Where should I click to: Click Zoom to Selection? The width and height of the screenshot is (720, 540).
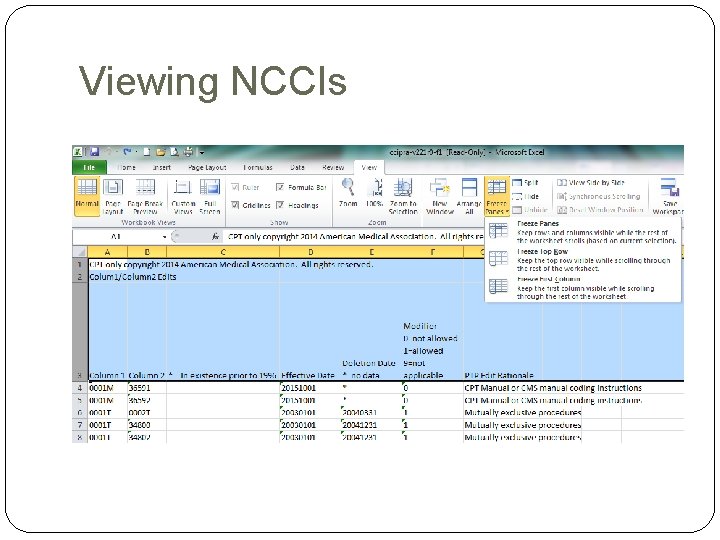(403, 196)
